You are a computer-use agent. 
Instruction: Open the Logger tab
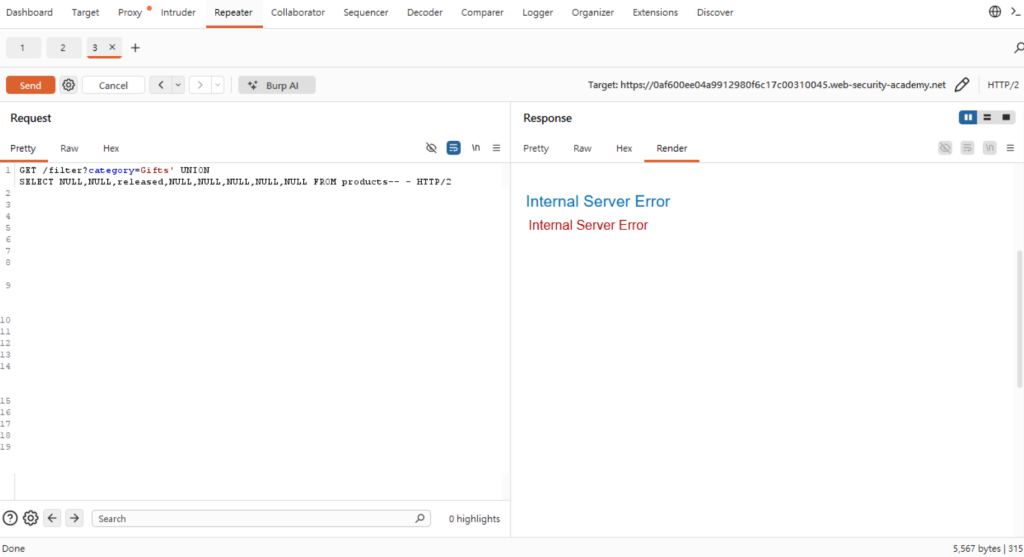click(x=537, y=12)
